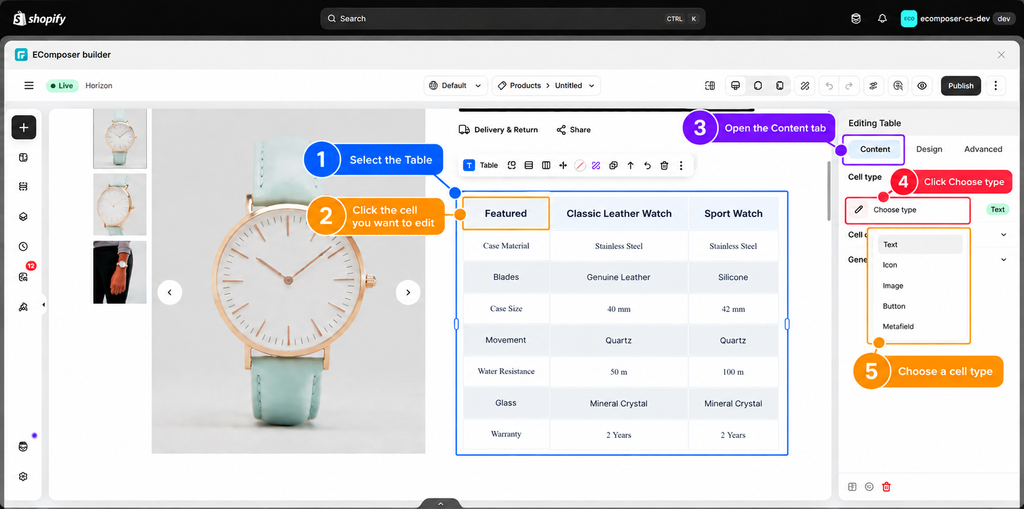Image resolution: width=1024 pixels, height=509 pixels.
Task: Select tablet device view
Action: (758, 86)
